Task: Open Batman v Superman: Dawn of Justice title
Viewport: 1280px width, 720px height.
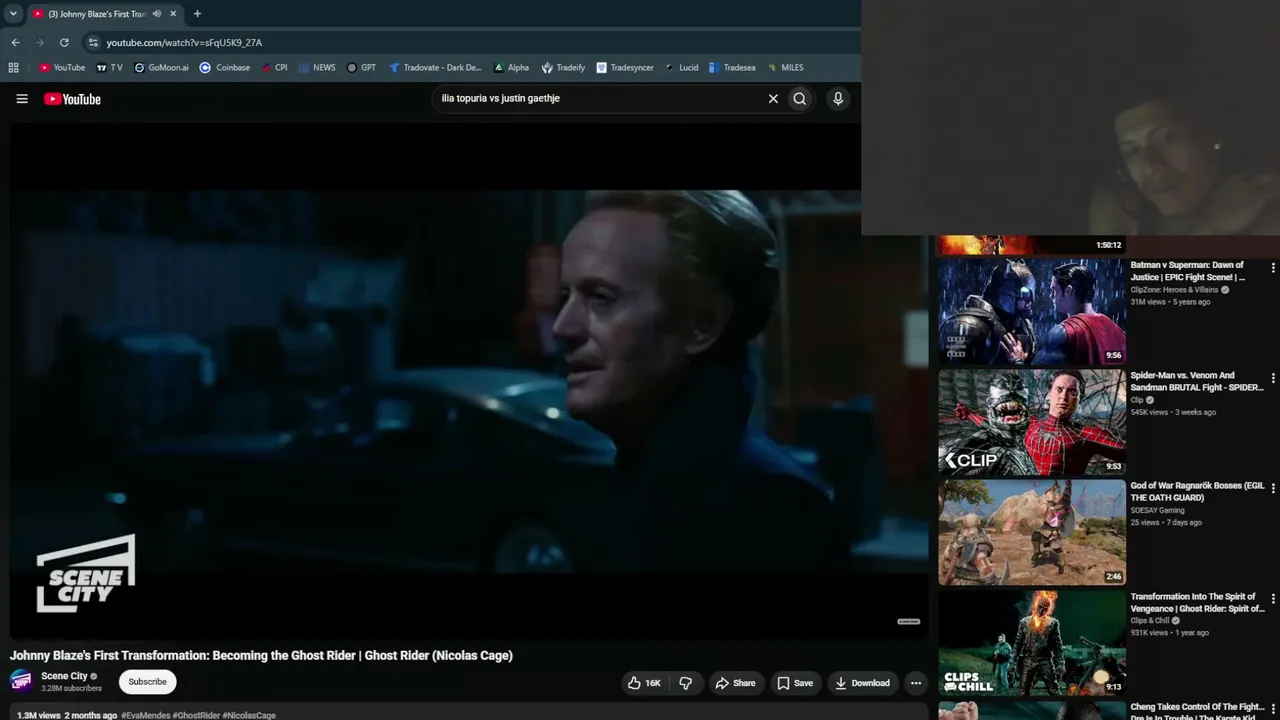Action: click(1188, 271)
